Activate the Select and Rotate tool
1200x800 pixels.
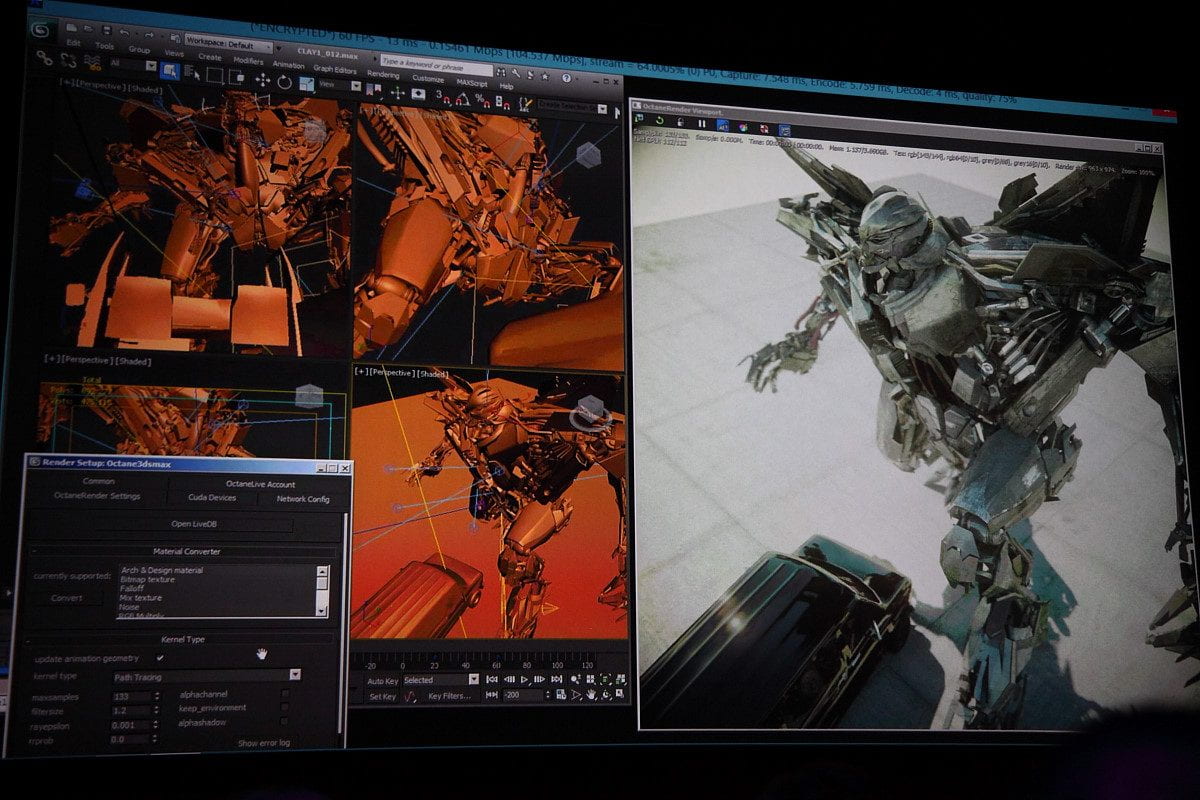tap(284, 81)
